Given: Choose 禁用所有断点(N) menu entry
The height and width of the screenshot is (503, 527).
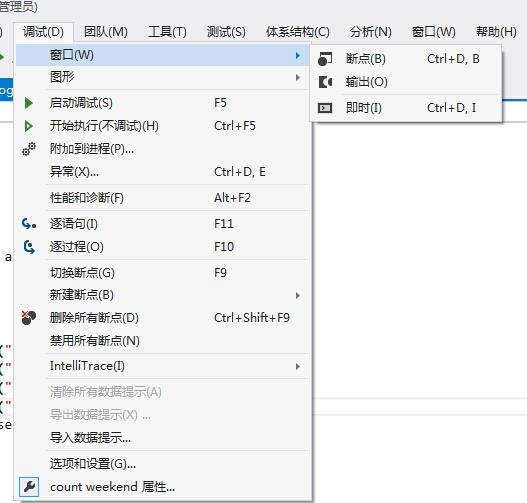Looking at the screenshot, I should tap(162, 341).
